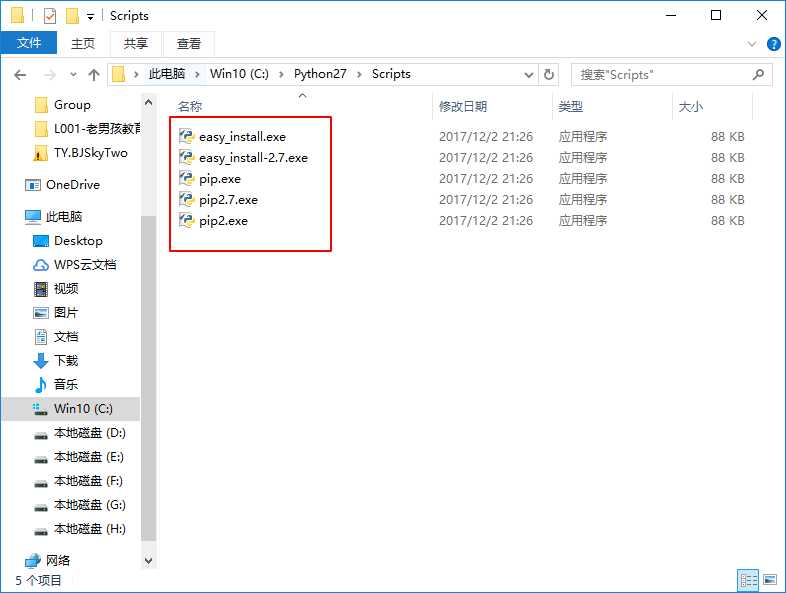Select the pip2.7.exe file icon

pos(186,200)
